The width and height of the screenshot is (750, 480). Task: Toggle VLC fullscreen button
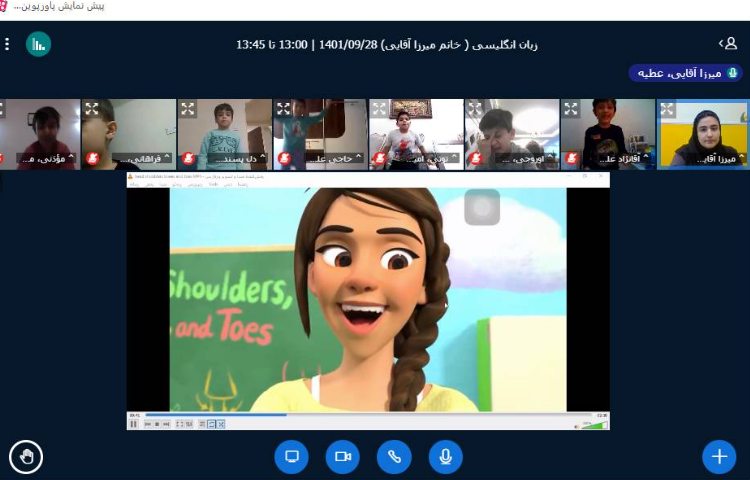(x=180, y=424)
